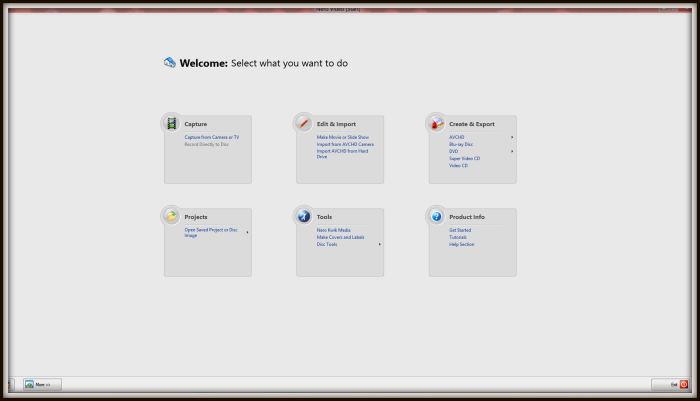Choose Import from AVCHD Camera

pos(345,144)
